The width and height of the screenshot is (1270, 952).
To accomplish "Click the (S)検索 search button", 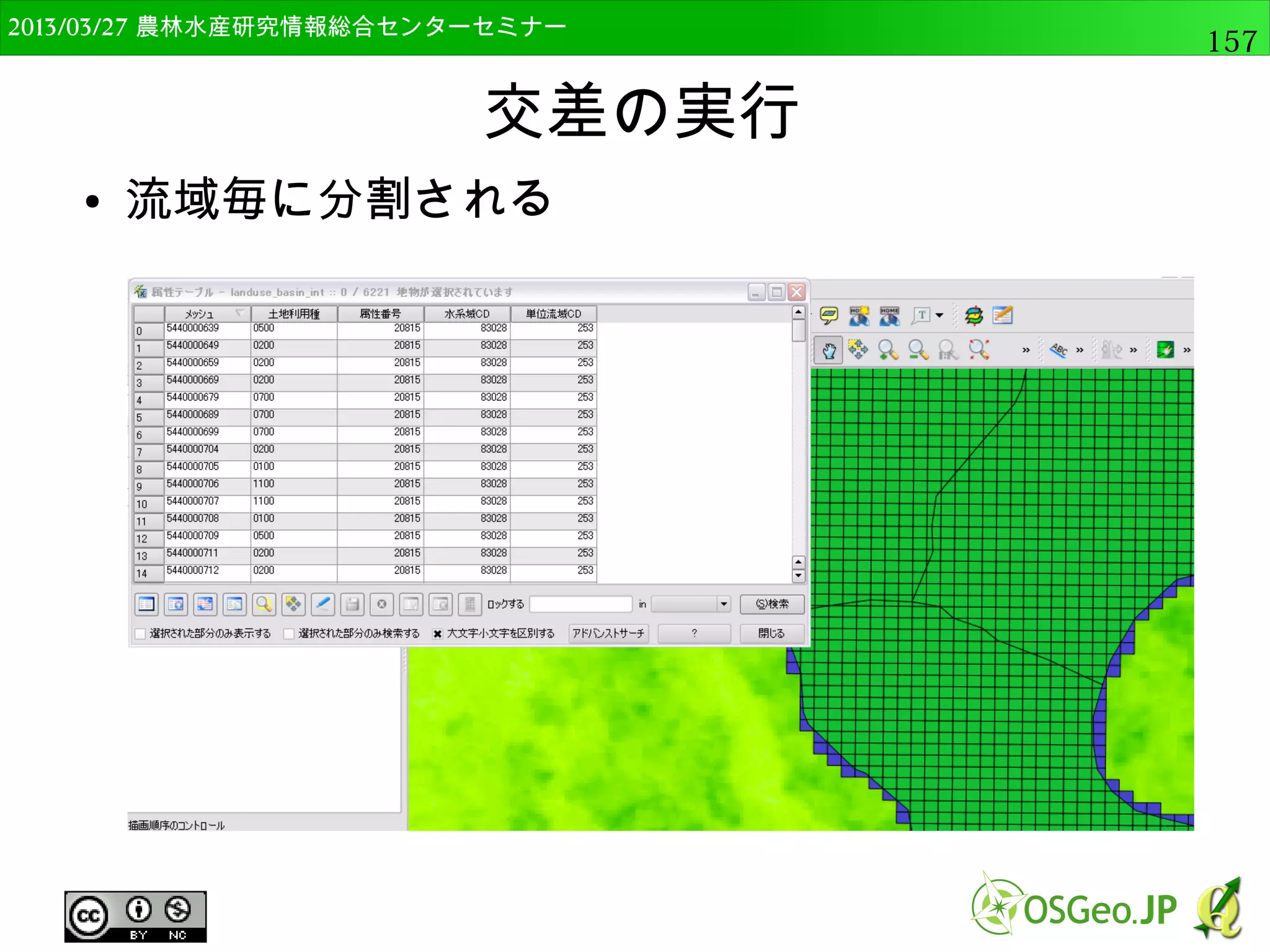I will pos(772,604).
